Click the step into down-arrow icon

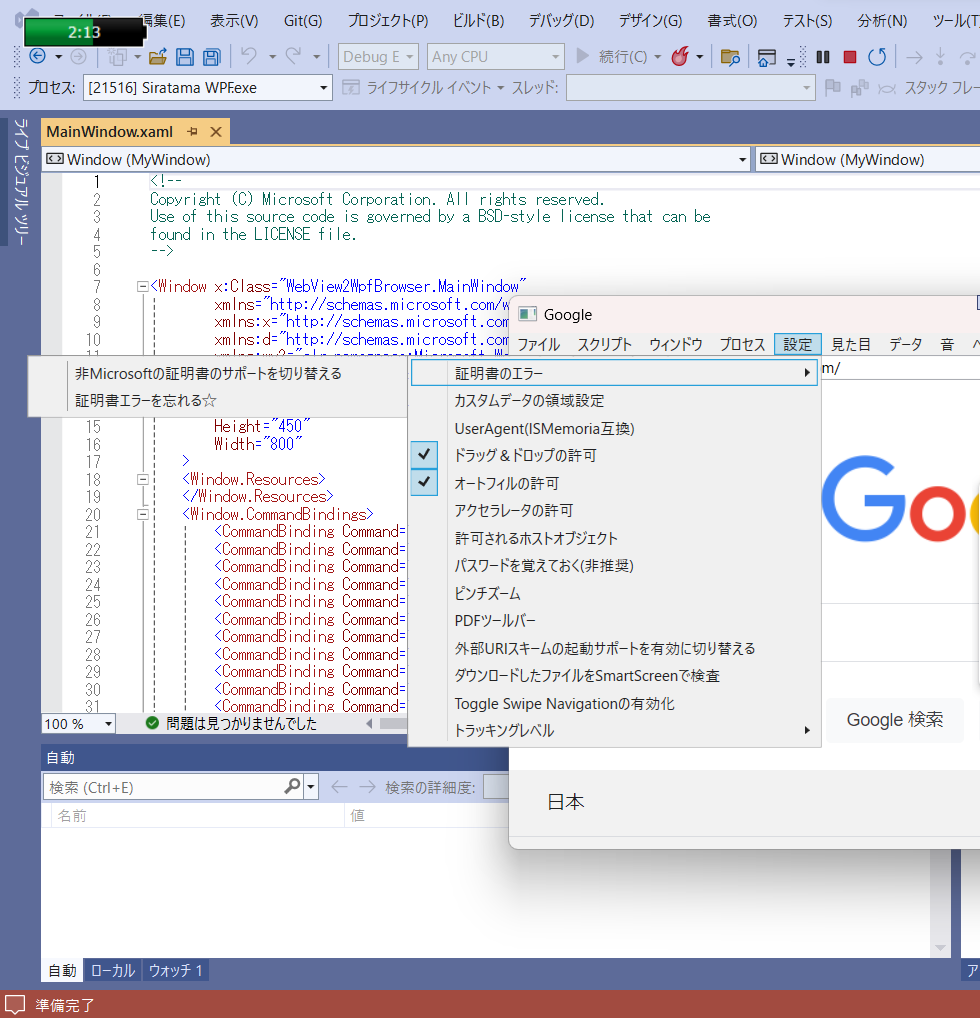(940, 57)
